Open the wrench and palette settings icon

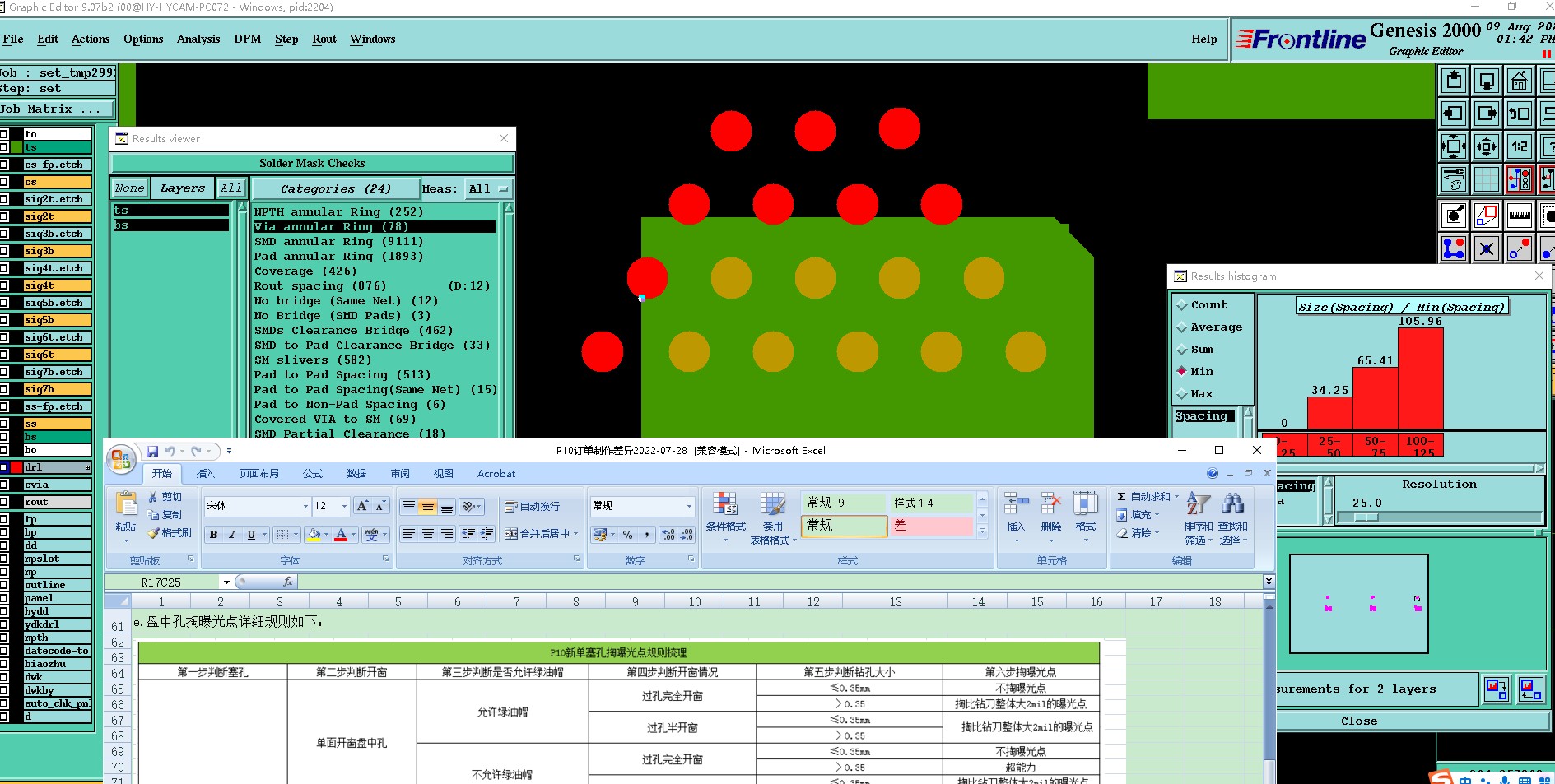pos(1454,179)
